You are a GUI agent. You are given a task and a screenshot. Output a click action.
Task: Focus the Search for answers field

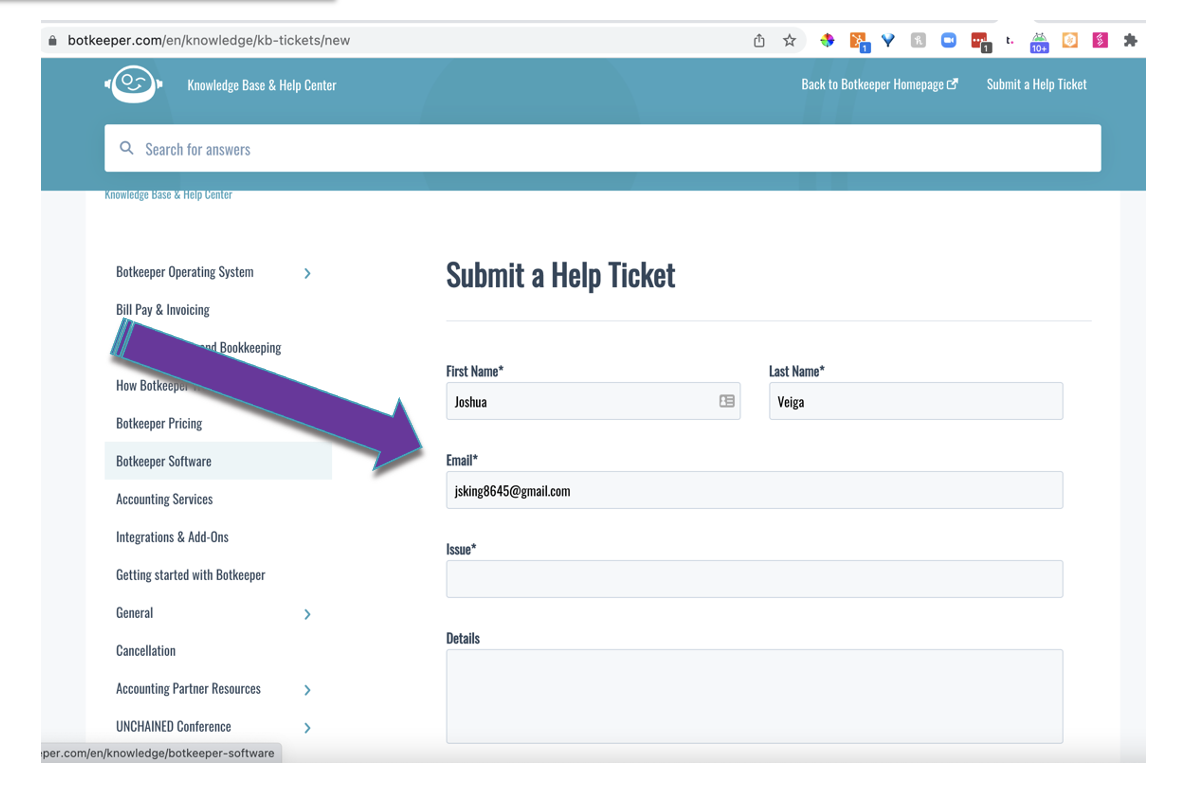pos(603,148)
